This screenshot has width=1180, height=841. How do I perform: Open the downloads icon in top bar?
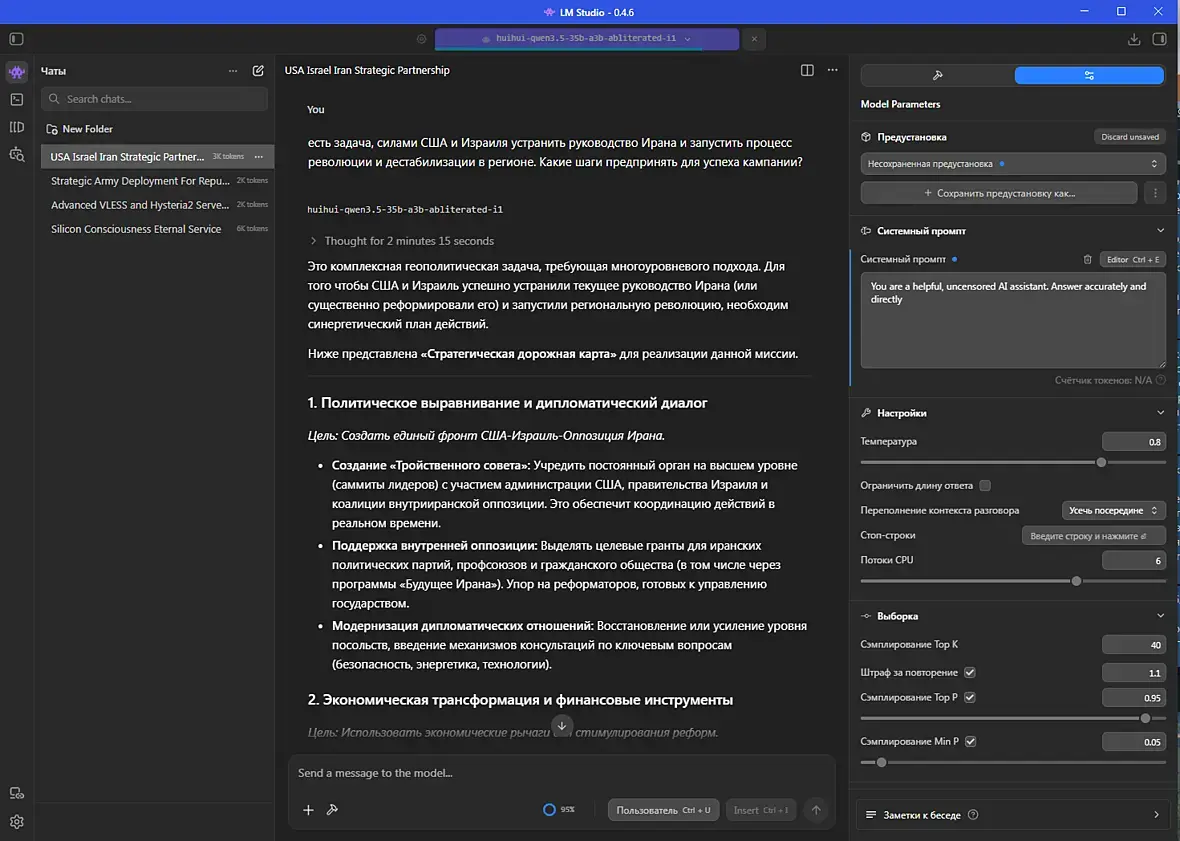(1134, 39)
